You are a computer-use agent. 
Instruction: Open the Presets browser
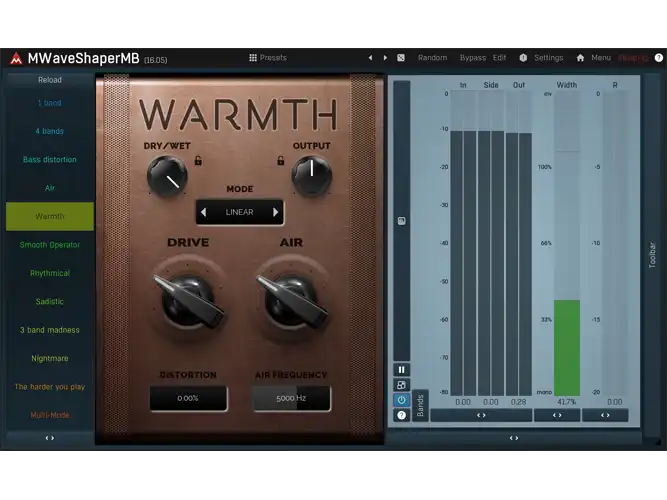pyautogui.click(x=273, y=57)
